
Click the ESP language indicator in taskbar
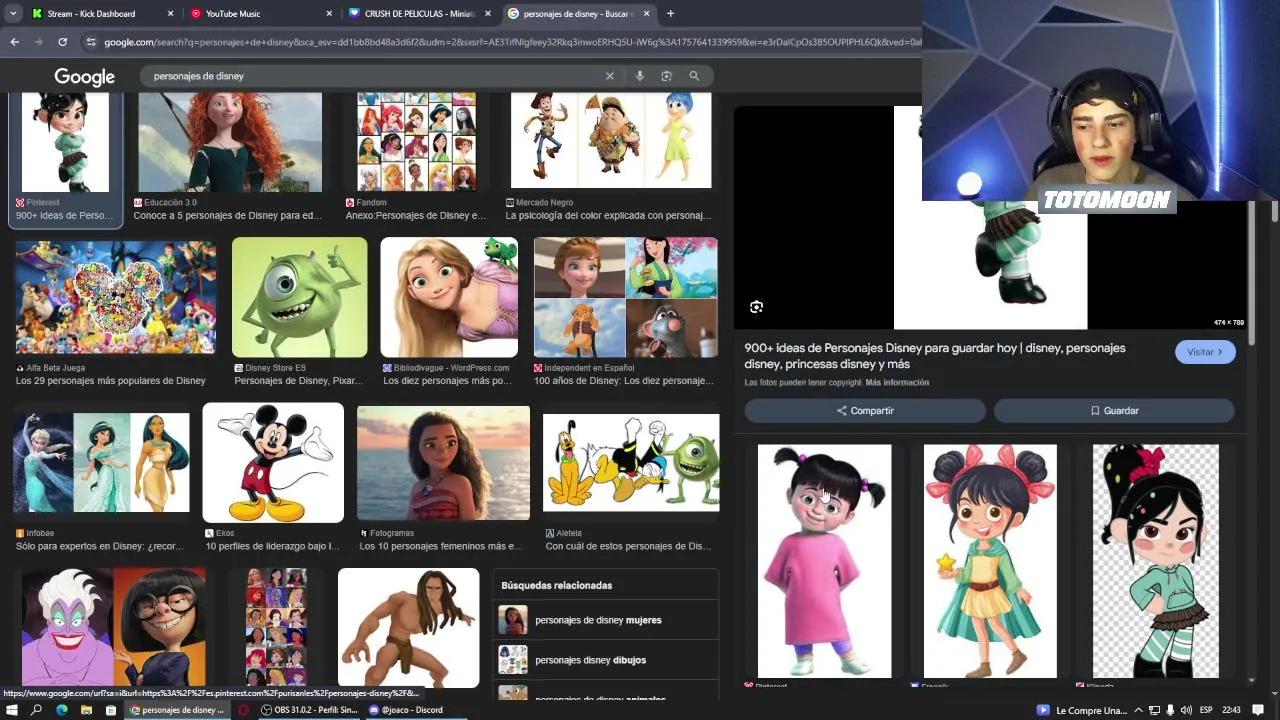[1206, 710]
